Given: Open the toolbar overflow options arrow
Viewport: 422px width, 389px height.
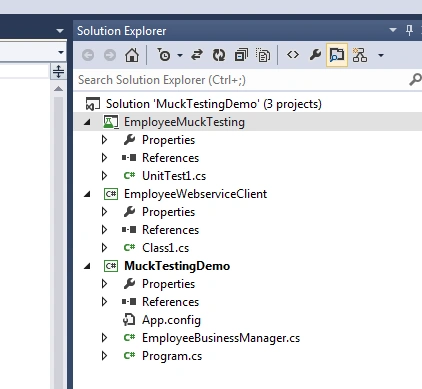Looking at the screenshot, I should point(381,55).
